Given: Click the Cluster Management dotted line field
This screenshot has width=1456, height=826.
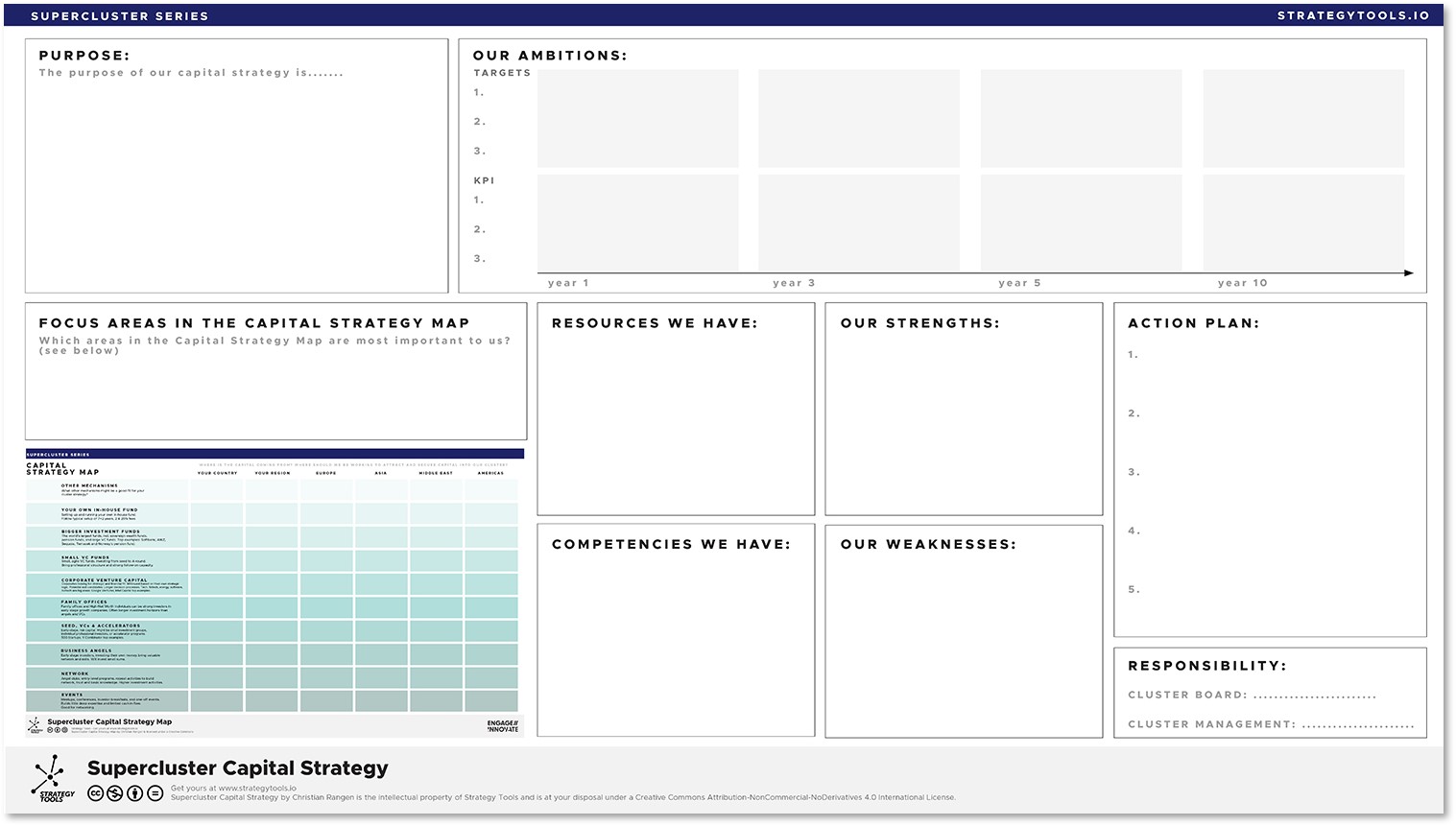Looking at the screenshot, I should (1357, 725).
